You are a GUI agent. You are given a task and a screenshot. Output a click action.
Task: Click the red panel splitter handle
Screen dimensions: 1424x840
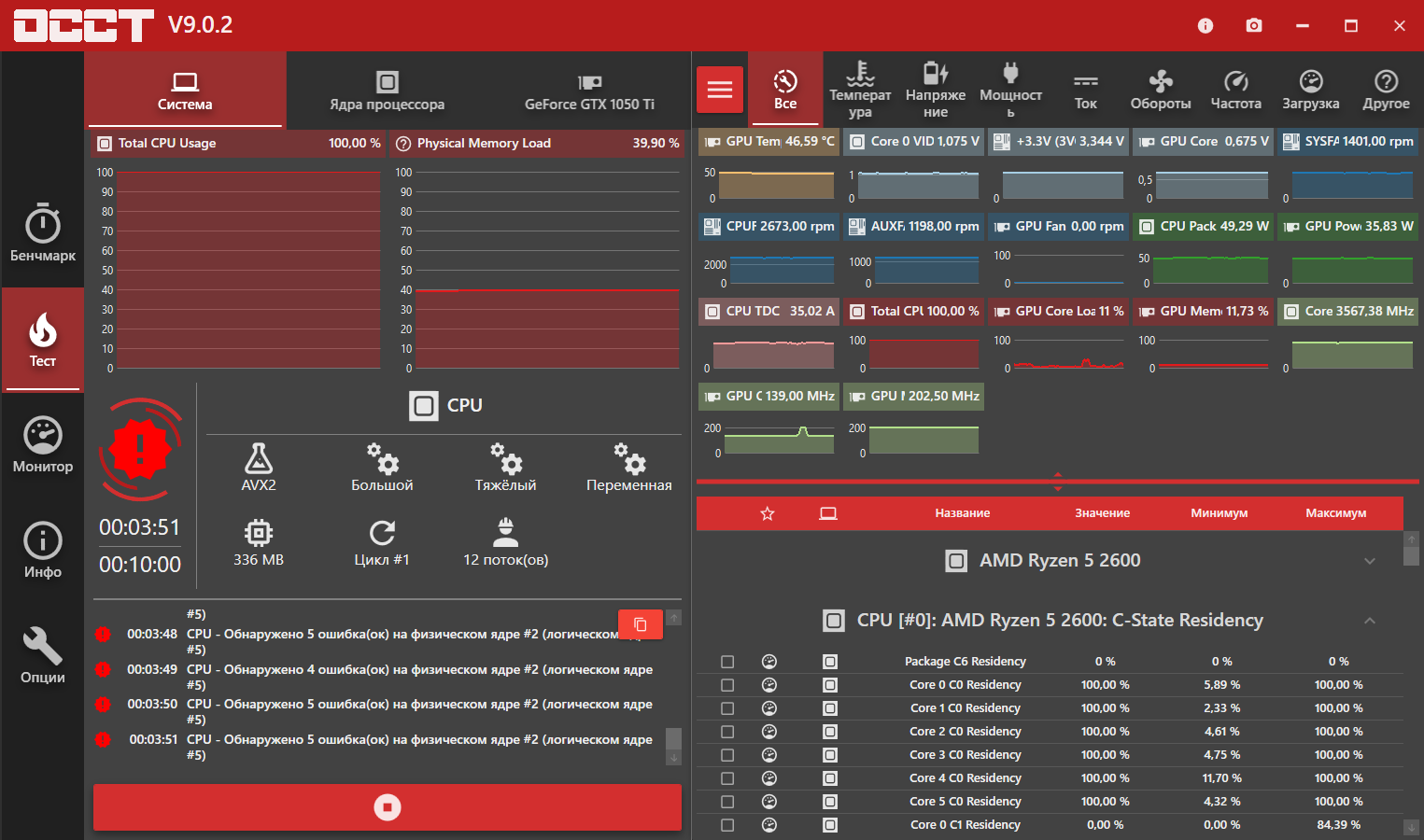(1058, 482)
